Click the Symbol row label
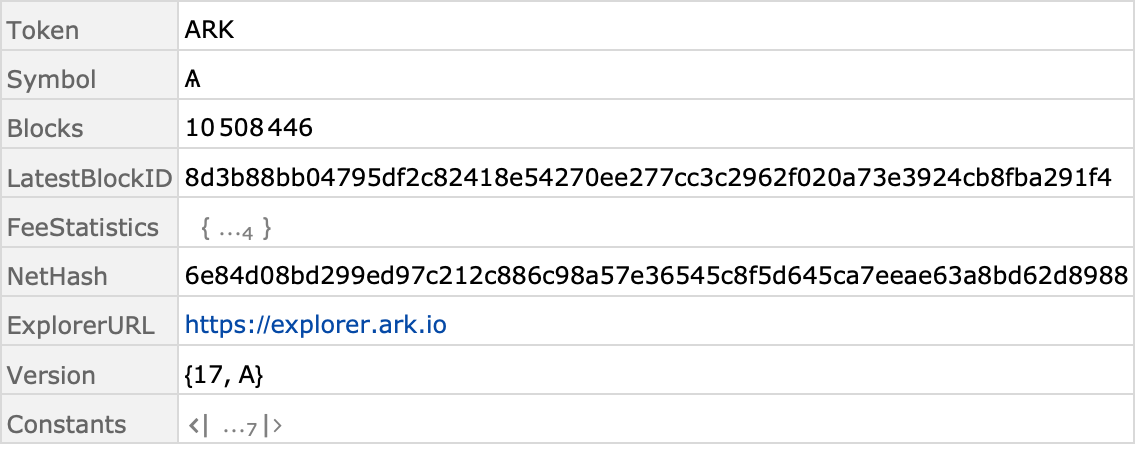The height and width of the screenshot is (475, 1137). (x=51, y=80)
